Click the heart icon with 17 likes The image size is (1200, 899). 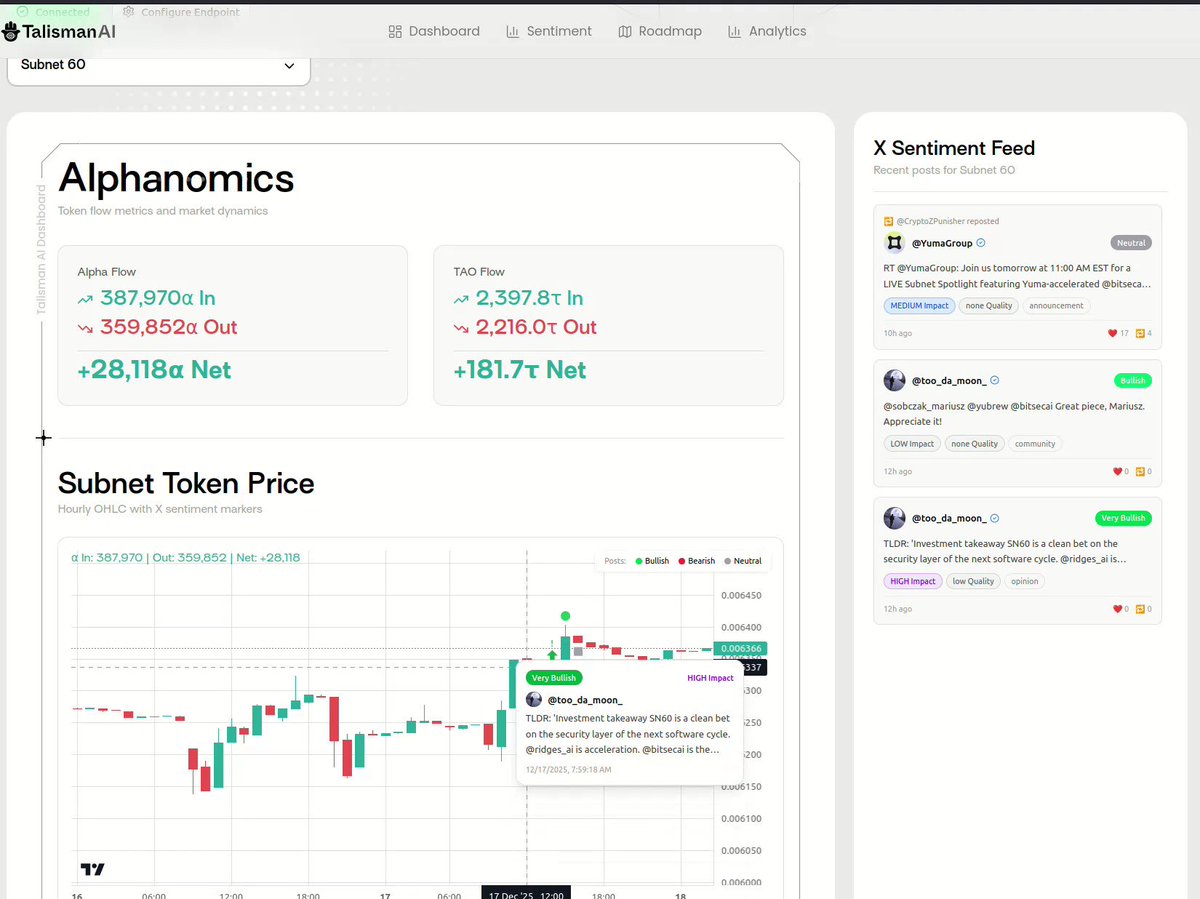(1113, 333)
